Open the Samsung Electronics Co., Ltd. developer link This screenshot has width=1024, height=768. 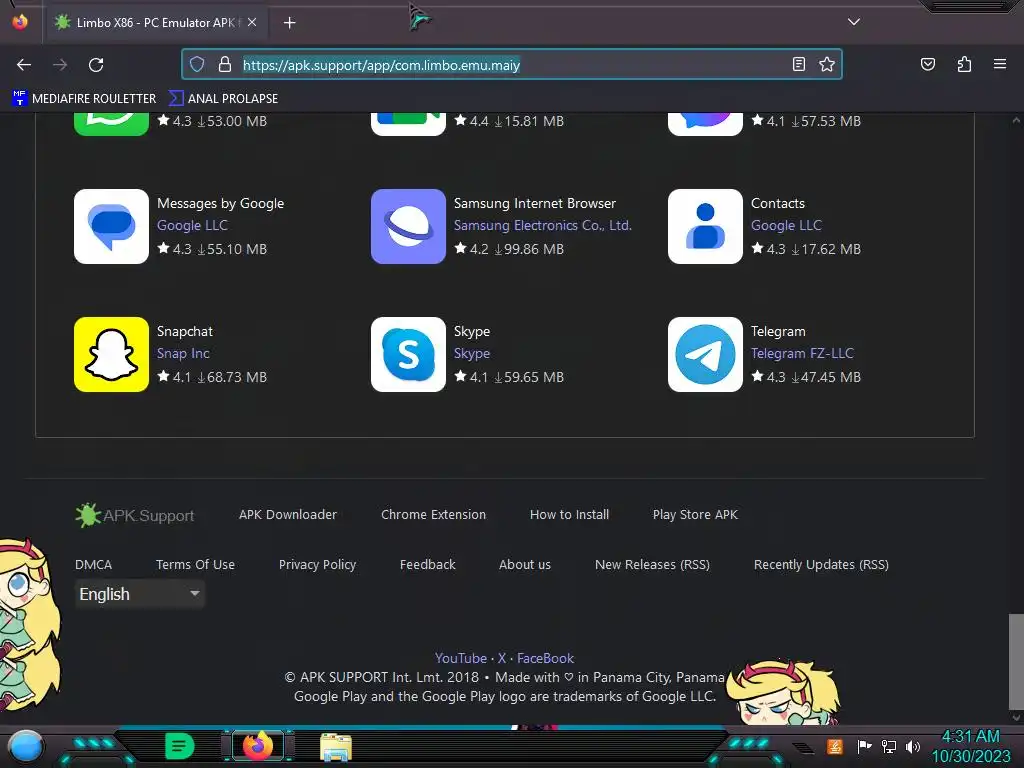[543, 225]
